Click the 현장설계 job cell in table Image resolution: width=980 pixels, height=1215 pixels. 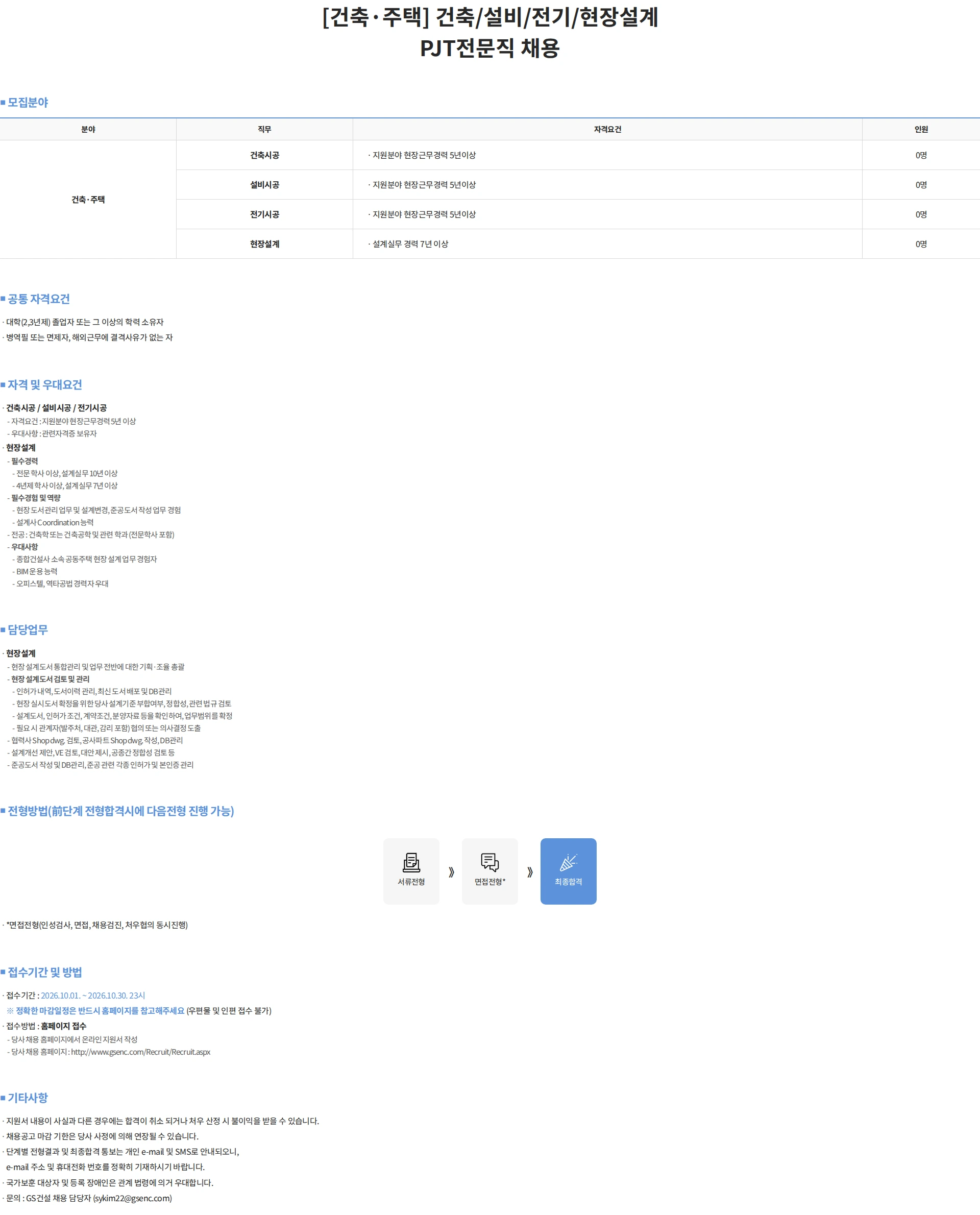pyautogui.click(x=265, y=244)
